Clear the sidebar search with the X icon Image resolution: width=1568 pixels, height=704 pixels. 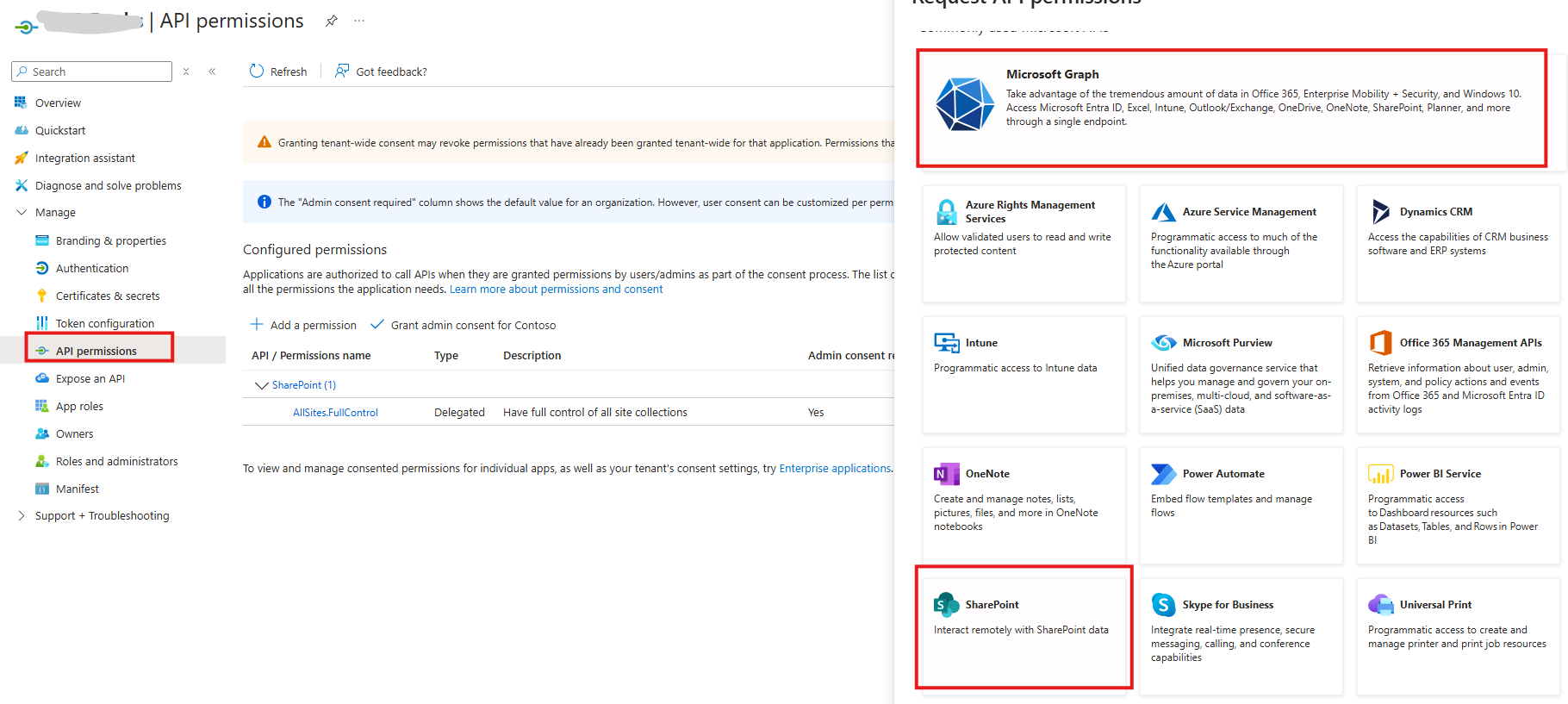pos(186,72)
